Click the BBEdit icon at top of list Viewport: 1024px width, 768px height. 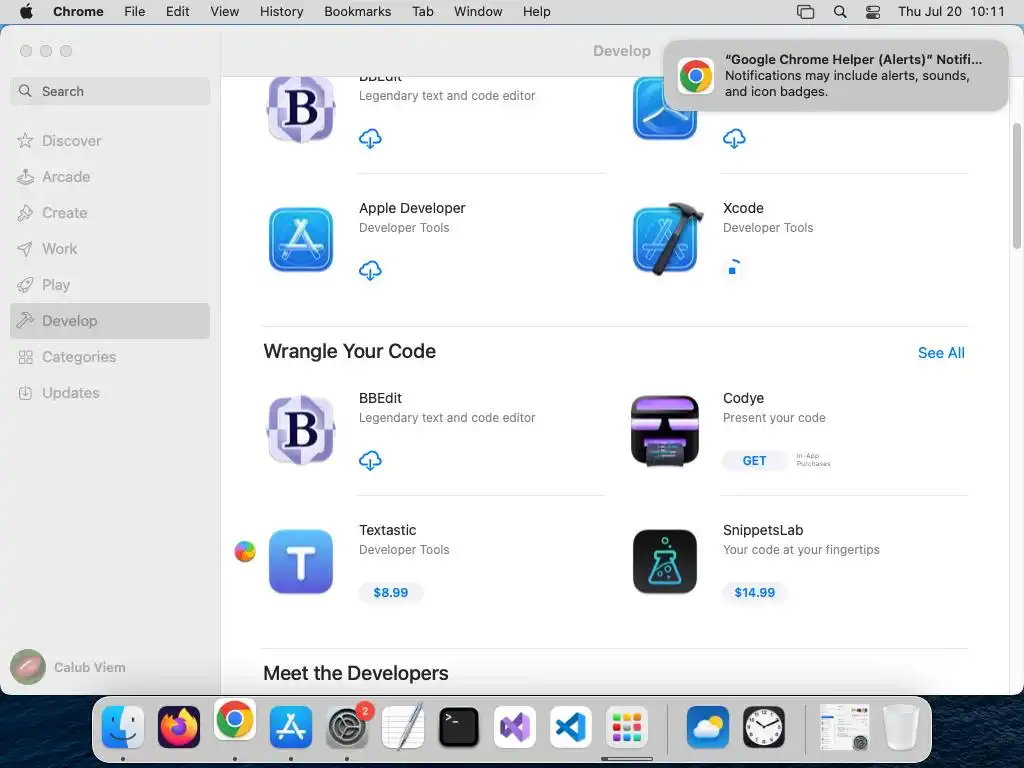point(300,110)
